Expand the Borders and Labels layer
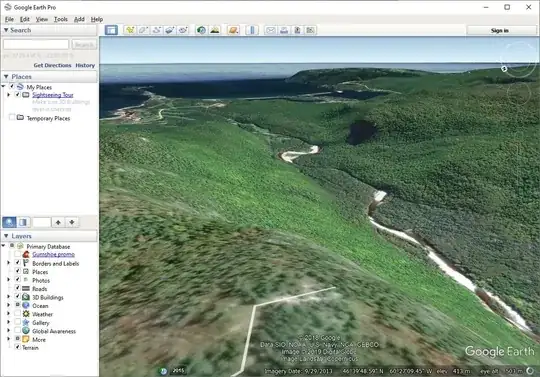Screen dimensions: 540x377 (9, 263)
